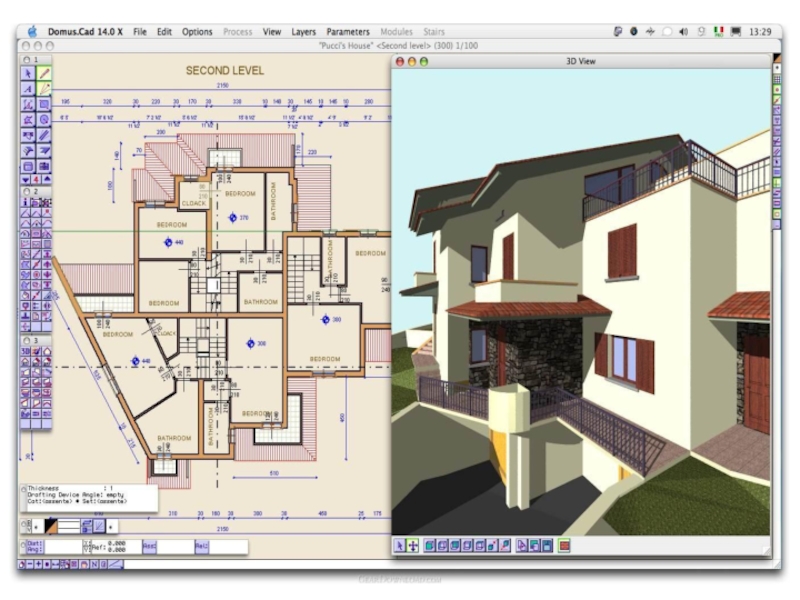This screenshot has width=800, height=600.
Task: Open the Parameters menu
Action: click(347, 32)
